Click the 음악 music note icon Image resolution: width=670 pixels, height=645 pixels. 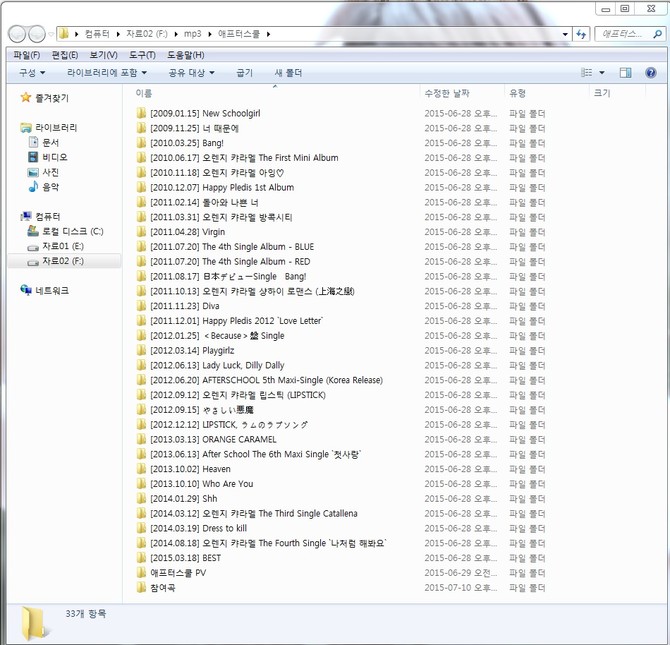33,186
